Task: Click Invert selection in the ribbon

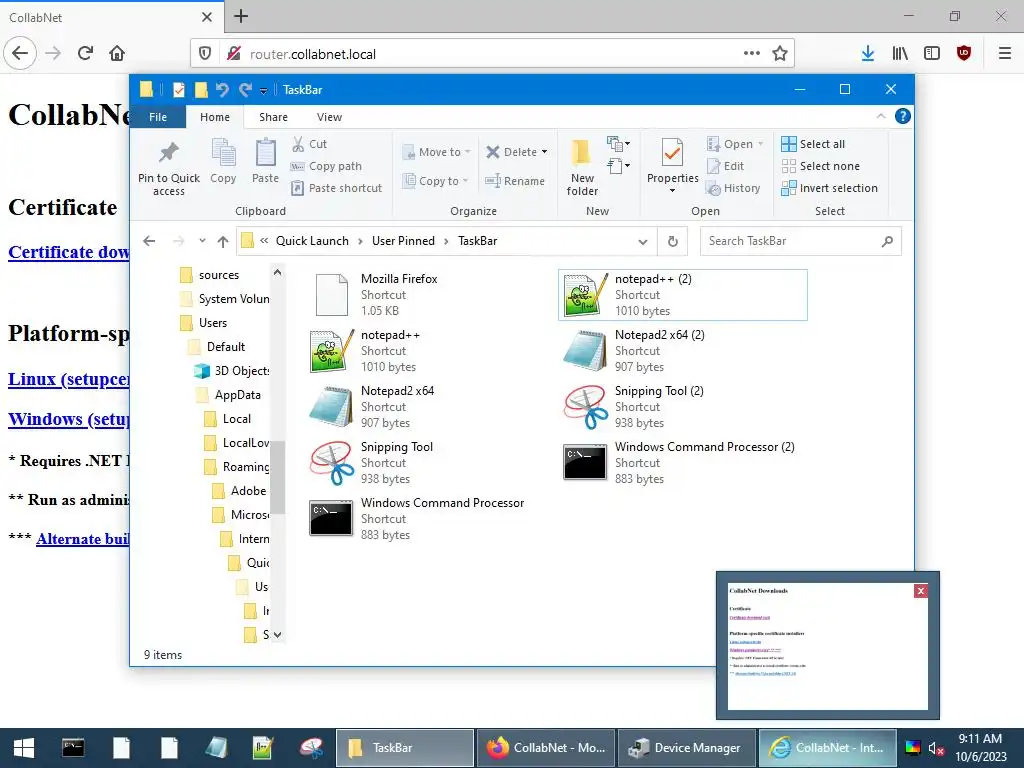Action: (x=830, y=188)
